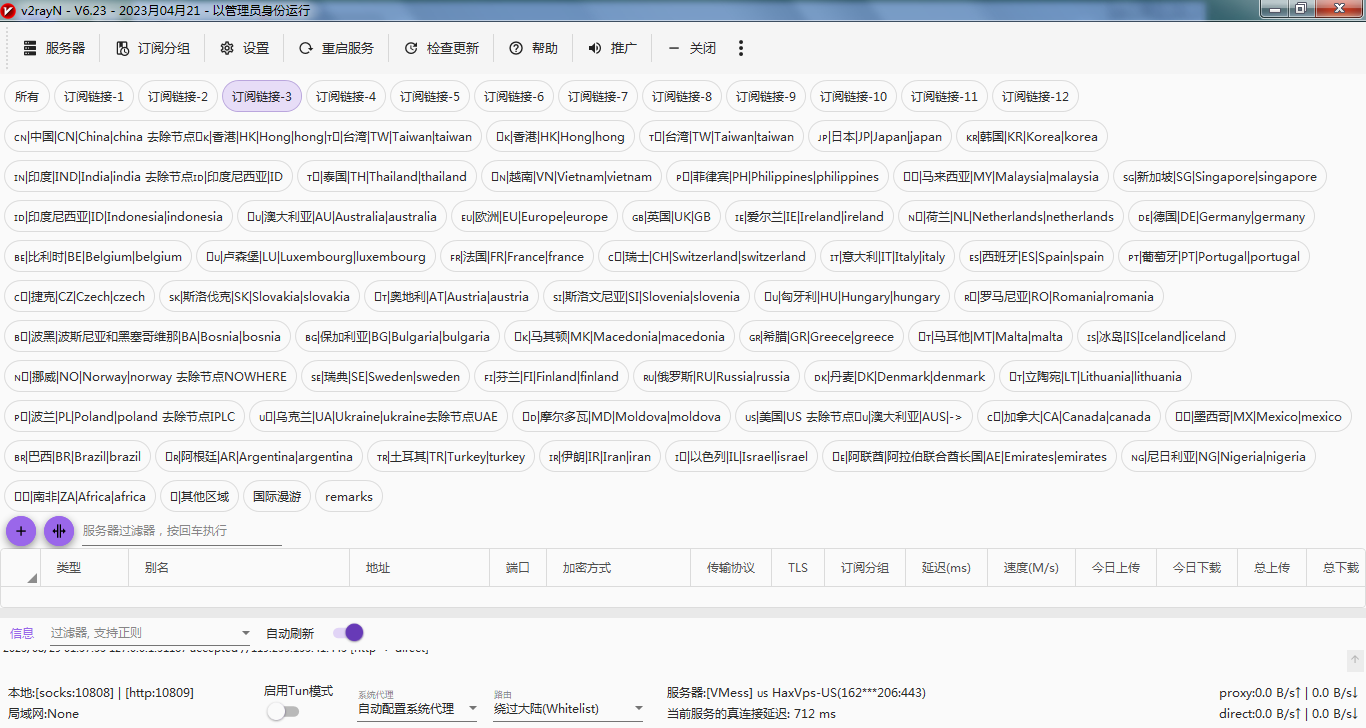Click 检查更新 check update icon
The image size is (1366, 728).
[411, 48]
